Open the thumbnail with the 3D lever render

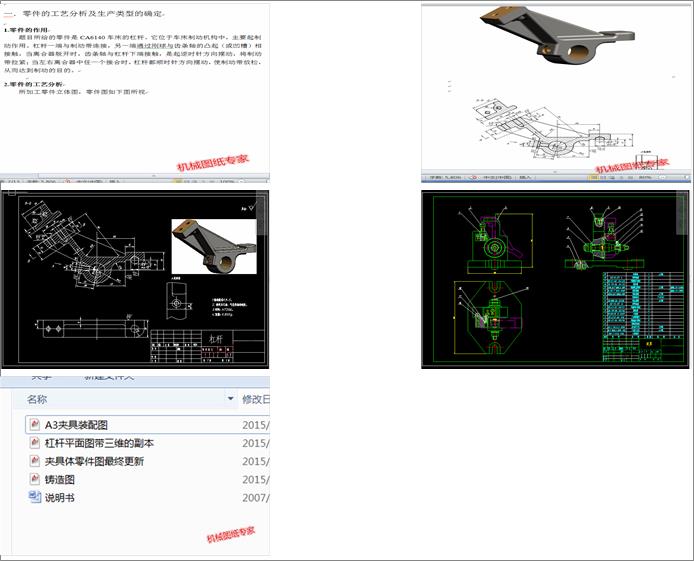(555, 93)
